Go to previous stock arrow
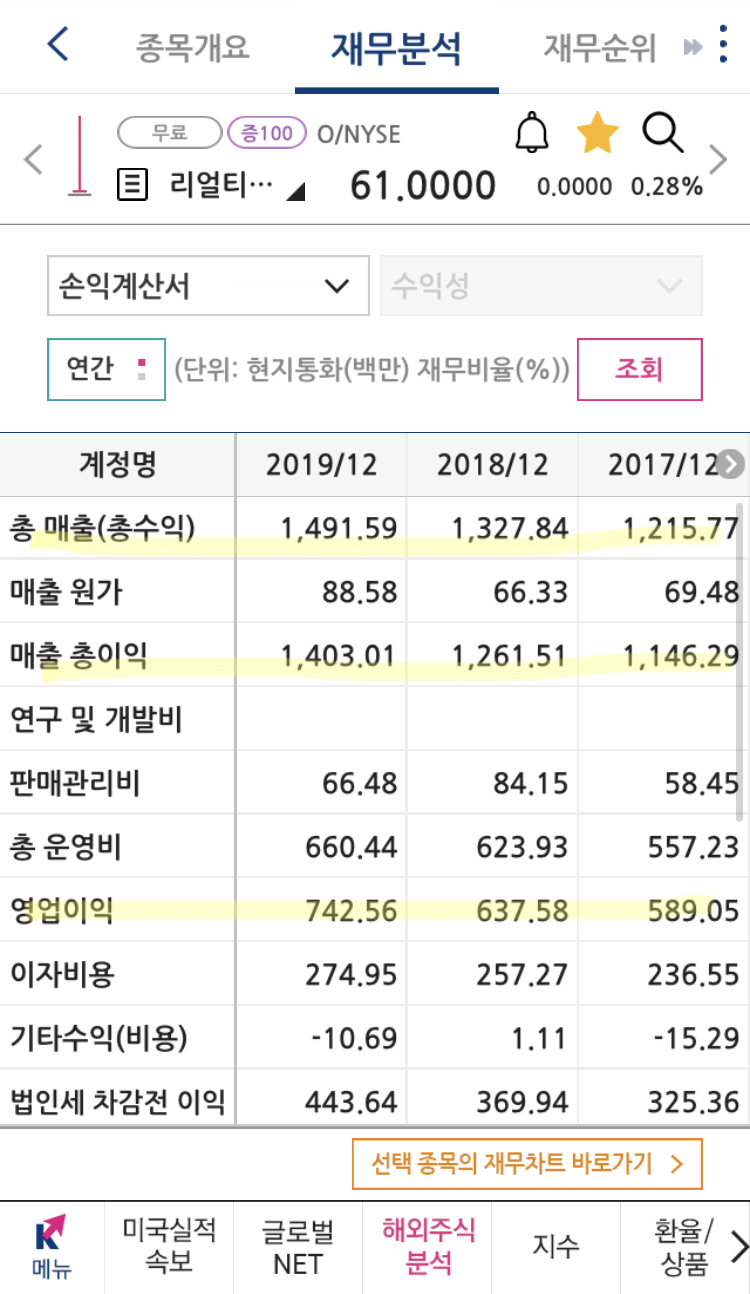 coord(33,159)
